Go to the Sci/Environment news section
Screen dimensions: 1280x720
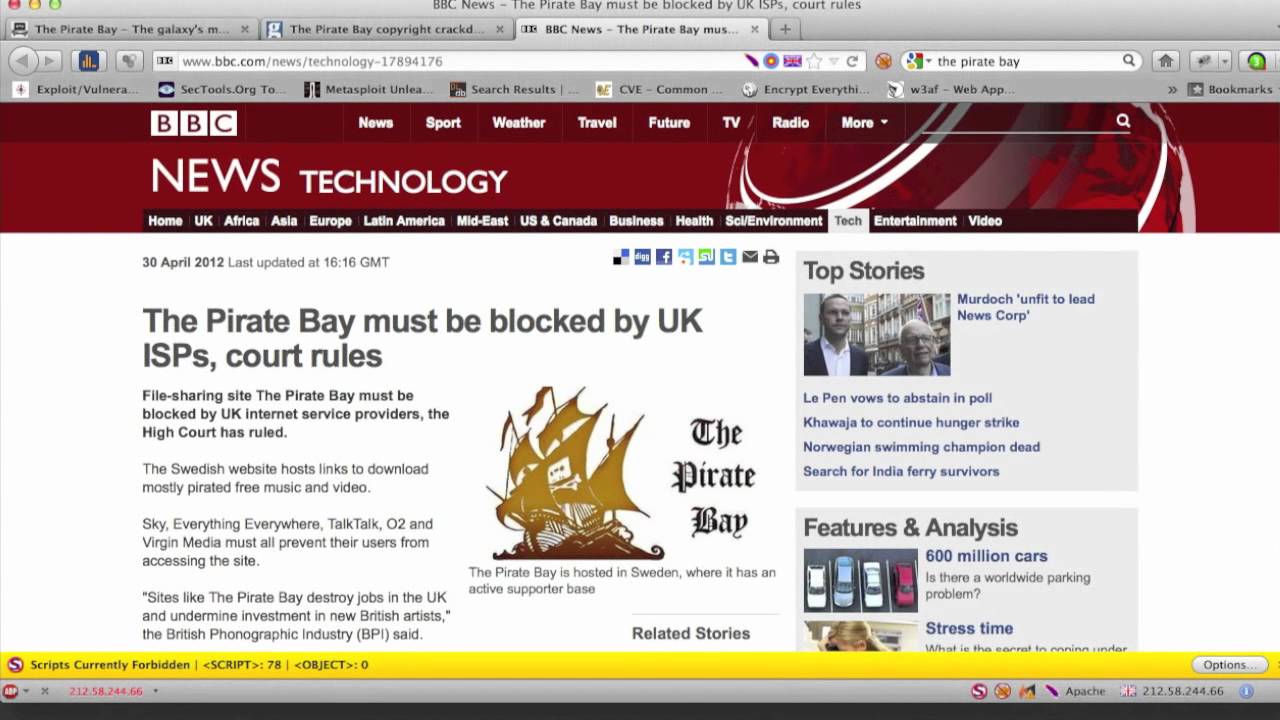point(774,221)
